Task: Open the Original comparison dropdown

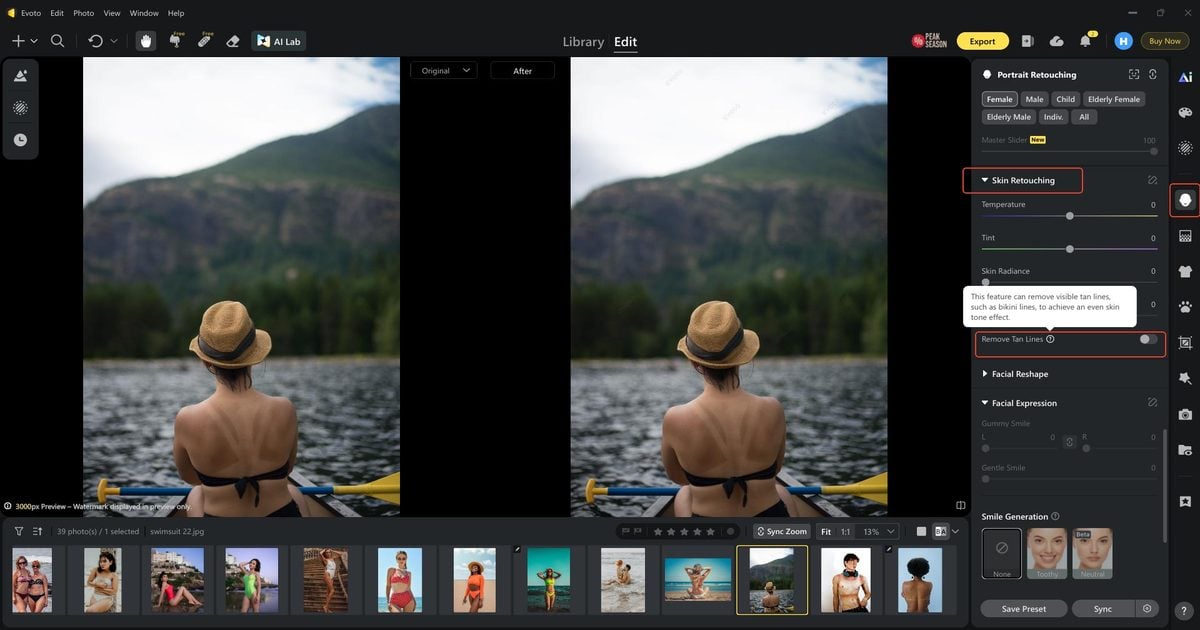Action: click(x=443, y=71)
